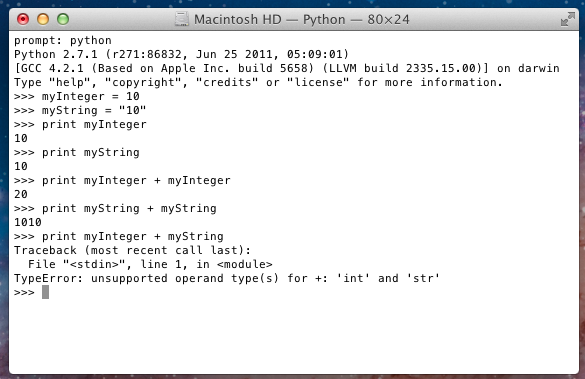Click the fullscreen arrows icon in title bar
The width and height of the screenshot is (585, 379).
pos(567,19)
